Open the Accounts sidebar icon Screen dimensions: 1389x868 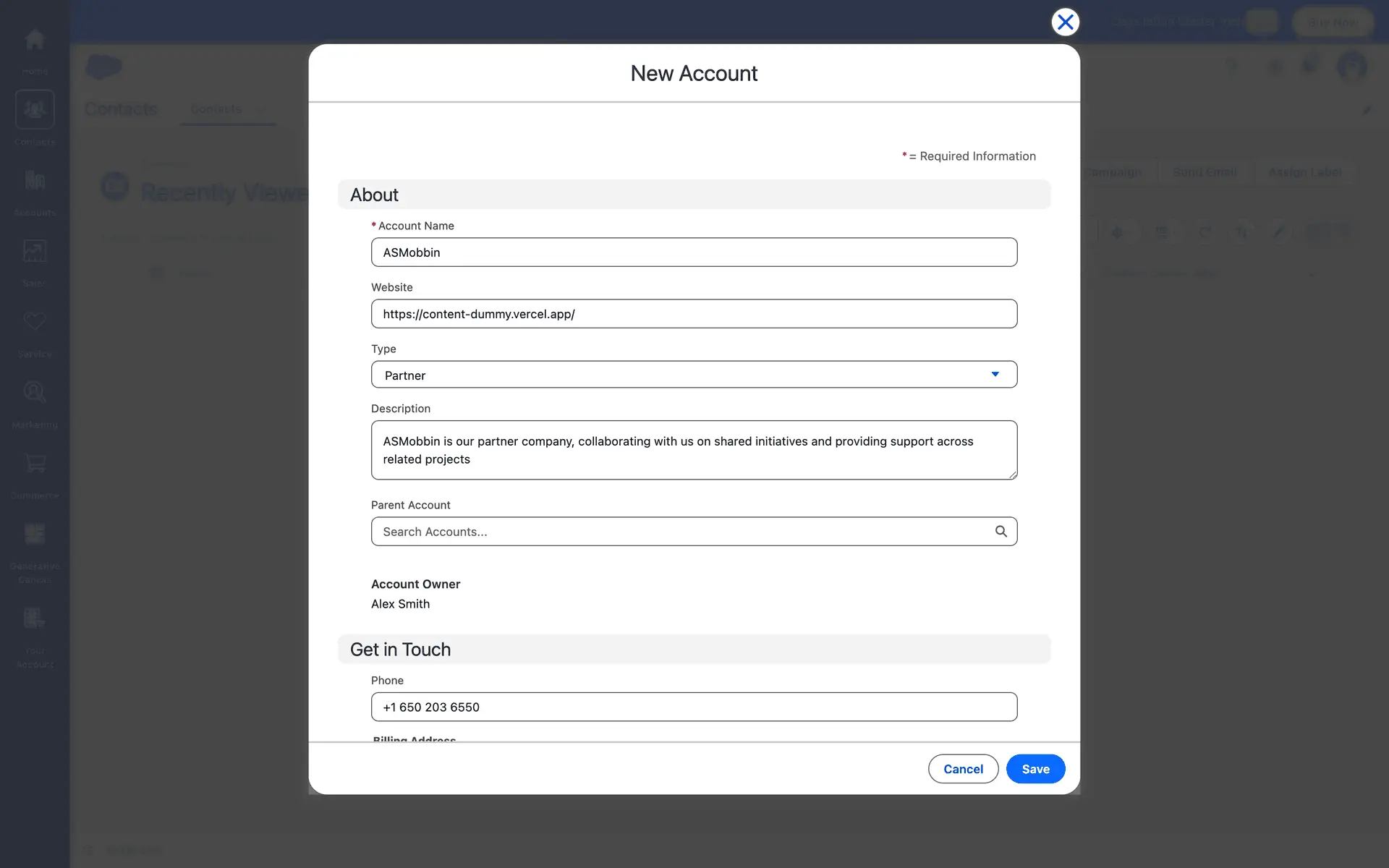[35, 181]
